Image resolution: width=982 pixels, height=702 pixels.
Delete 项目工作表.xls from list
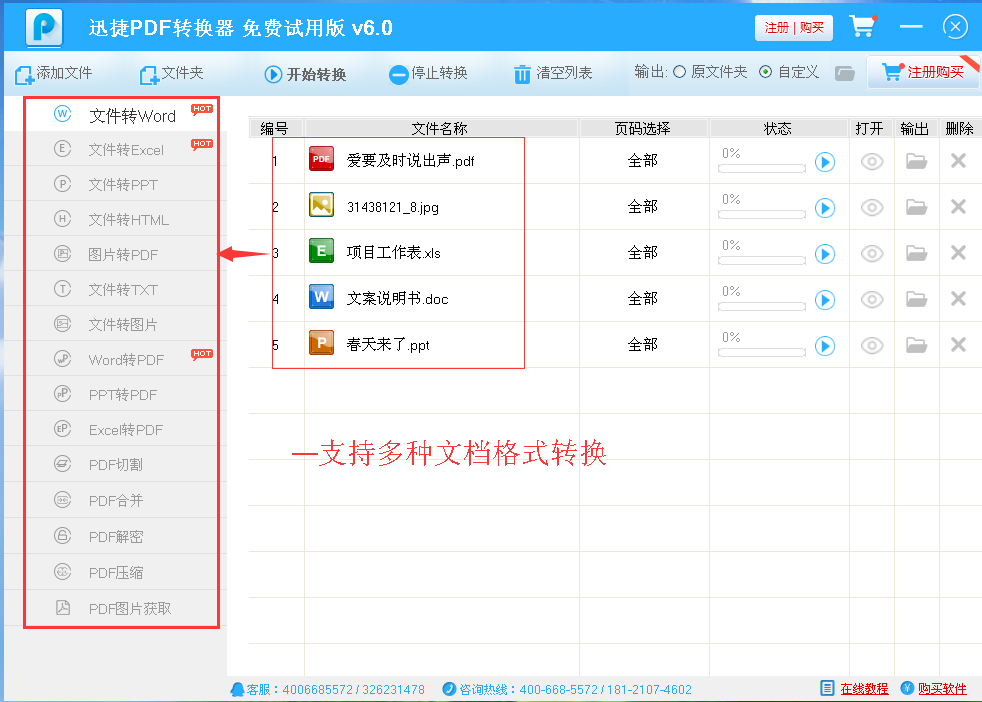(958, 252)
